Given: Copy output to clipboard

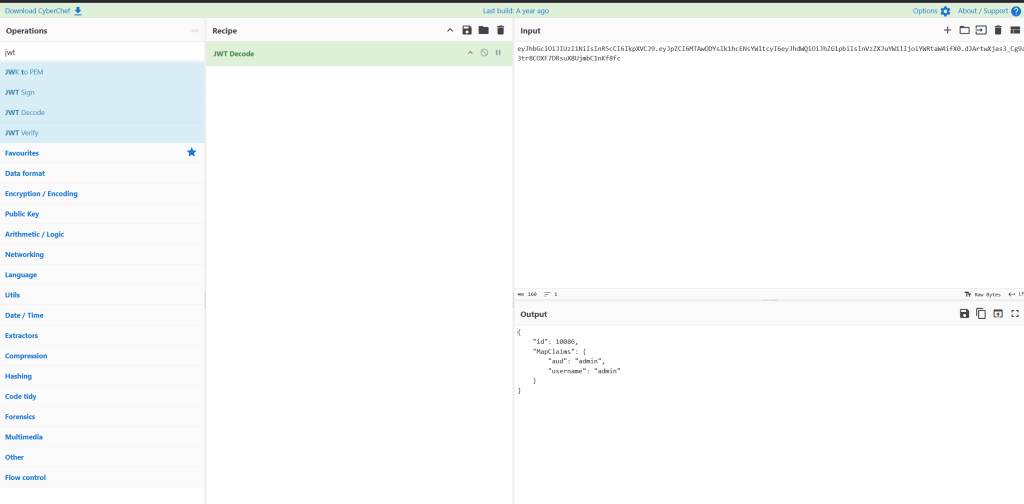Looking at the screenshot, I should 981,314.
